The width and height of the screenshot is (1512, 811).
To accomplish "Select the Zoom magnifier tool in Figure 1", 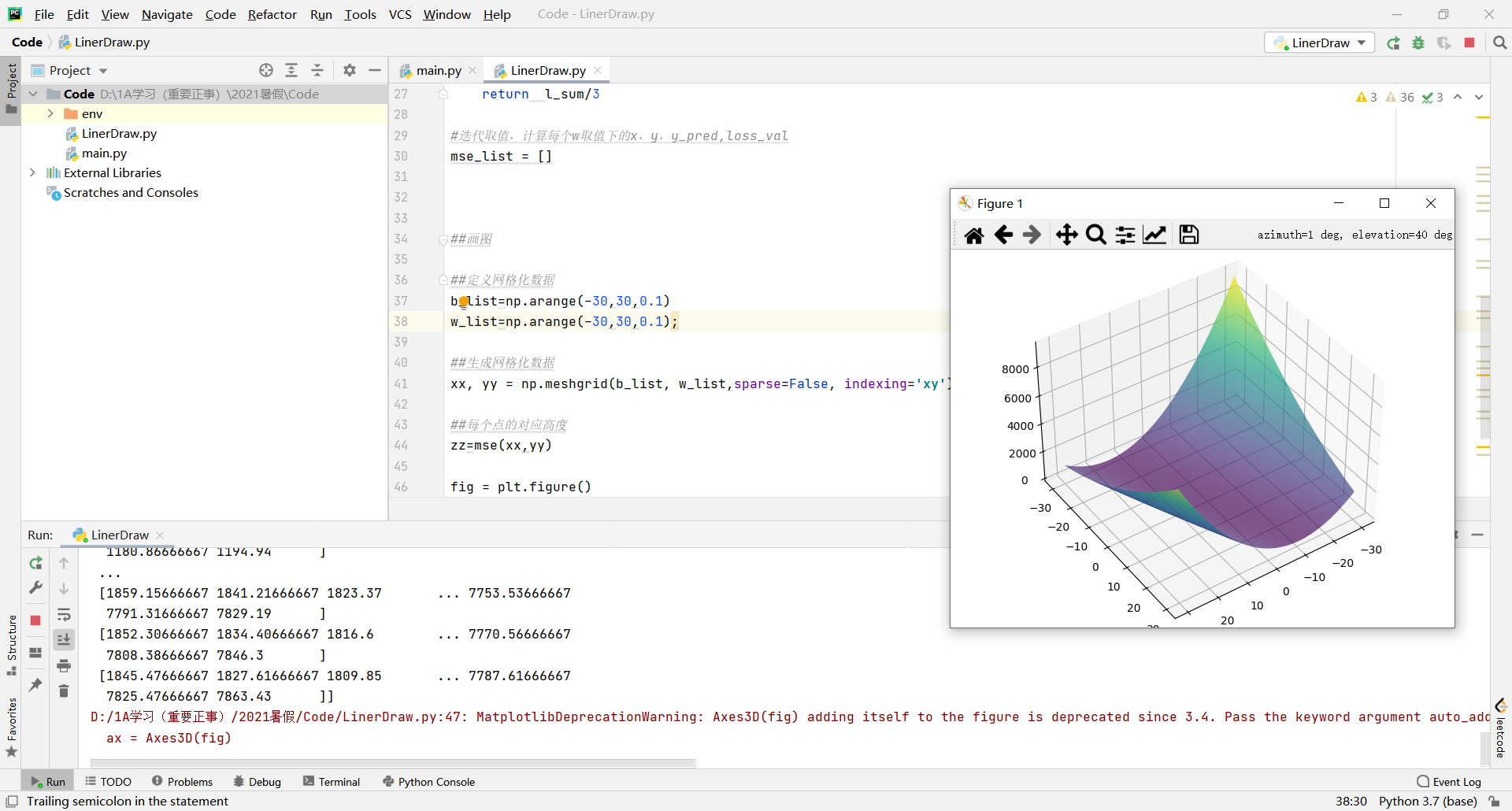I will tap(1095, 235).
